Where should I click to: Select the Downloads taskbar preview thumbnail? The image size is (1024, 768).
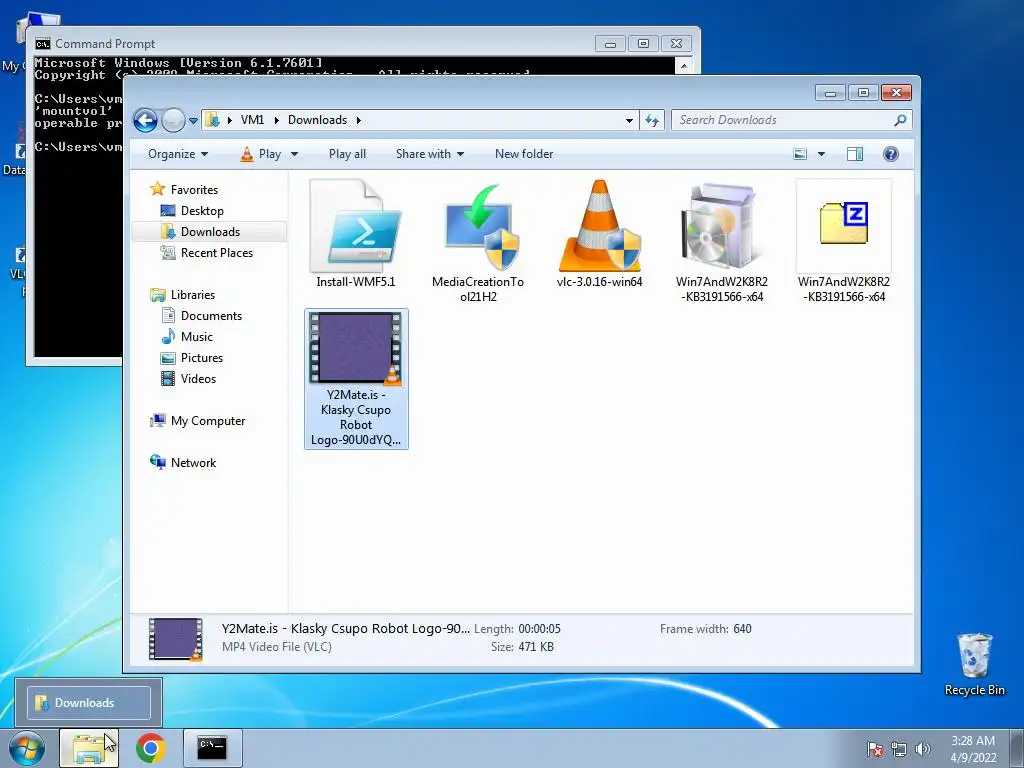pyautogui.click(x=89, y=703)
